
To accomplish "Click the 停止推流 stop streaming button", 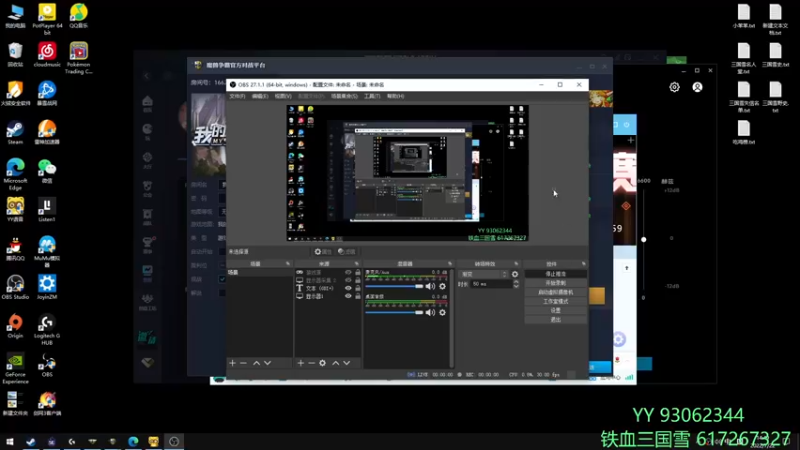I will click(556, 274).
